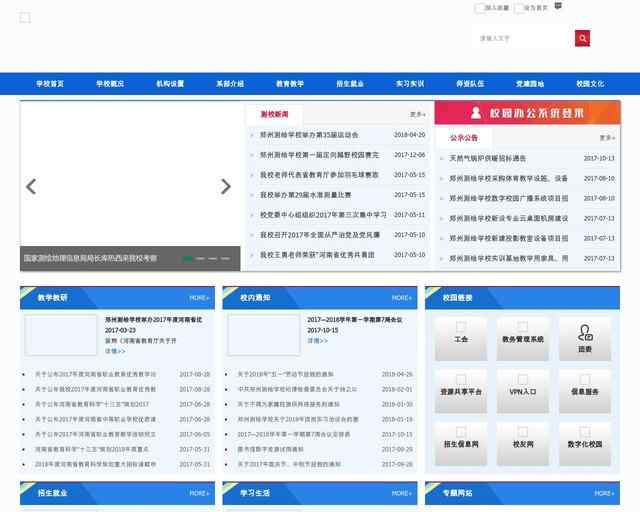Screen dimensions: 640x512
Task: Open the 学校概况 nav item
Action: click(110, 84)
